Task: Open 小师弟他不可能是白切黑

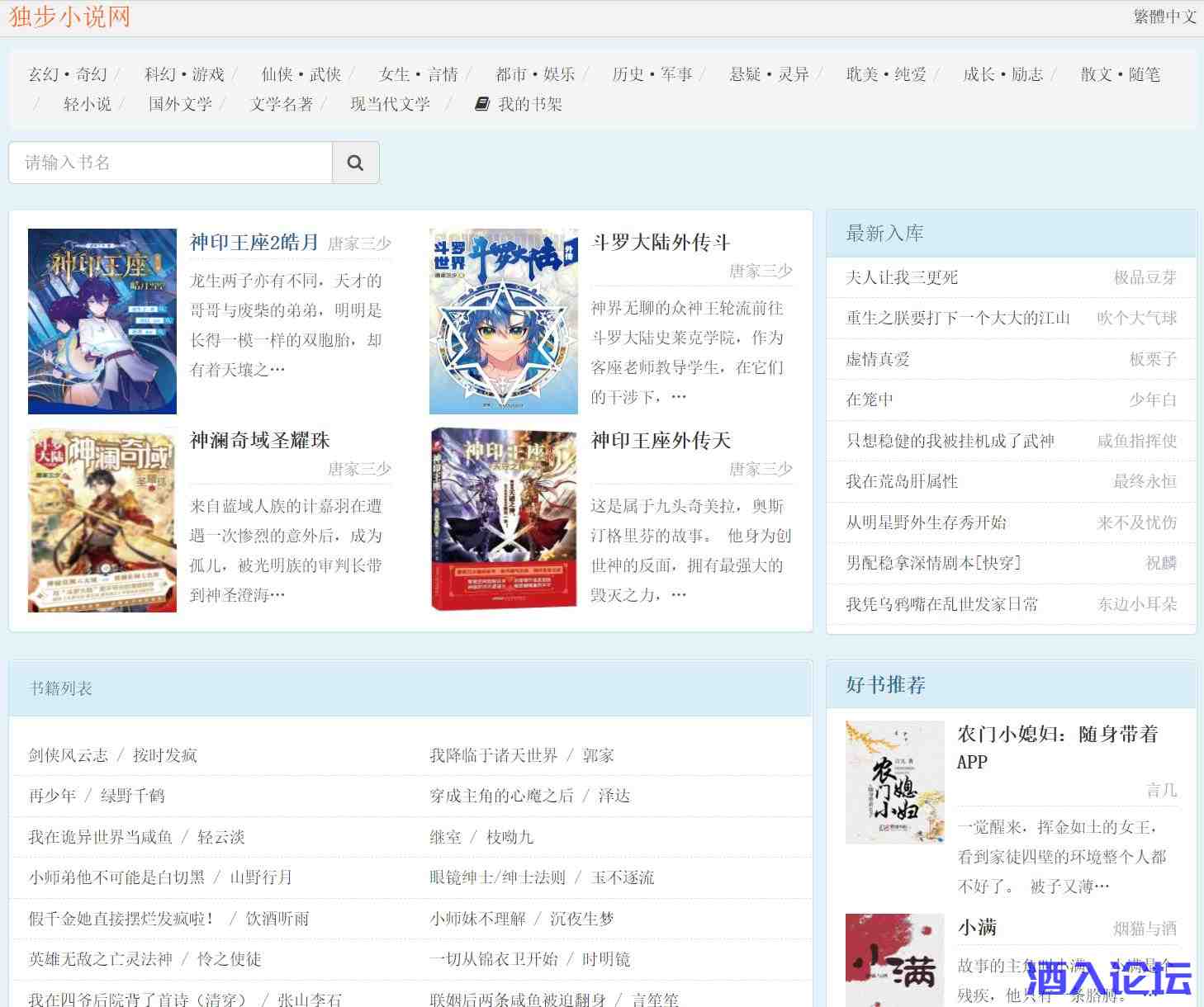Action: [116, 877]
